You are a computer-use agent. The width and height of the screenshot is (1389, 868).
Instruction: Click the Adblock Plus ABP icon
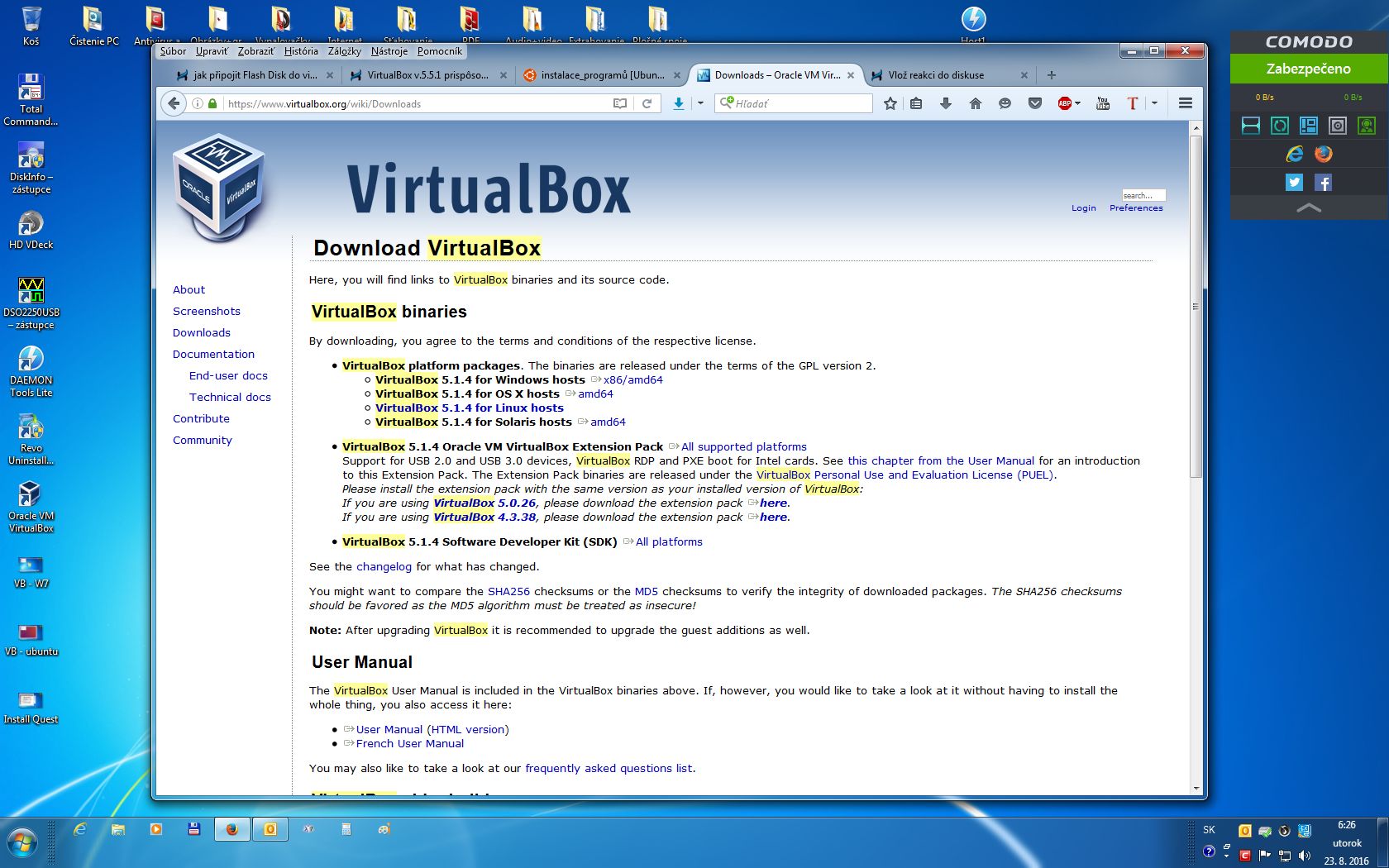point(1065,103)
